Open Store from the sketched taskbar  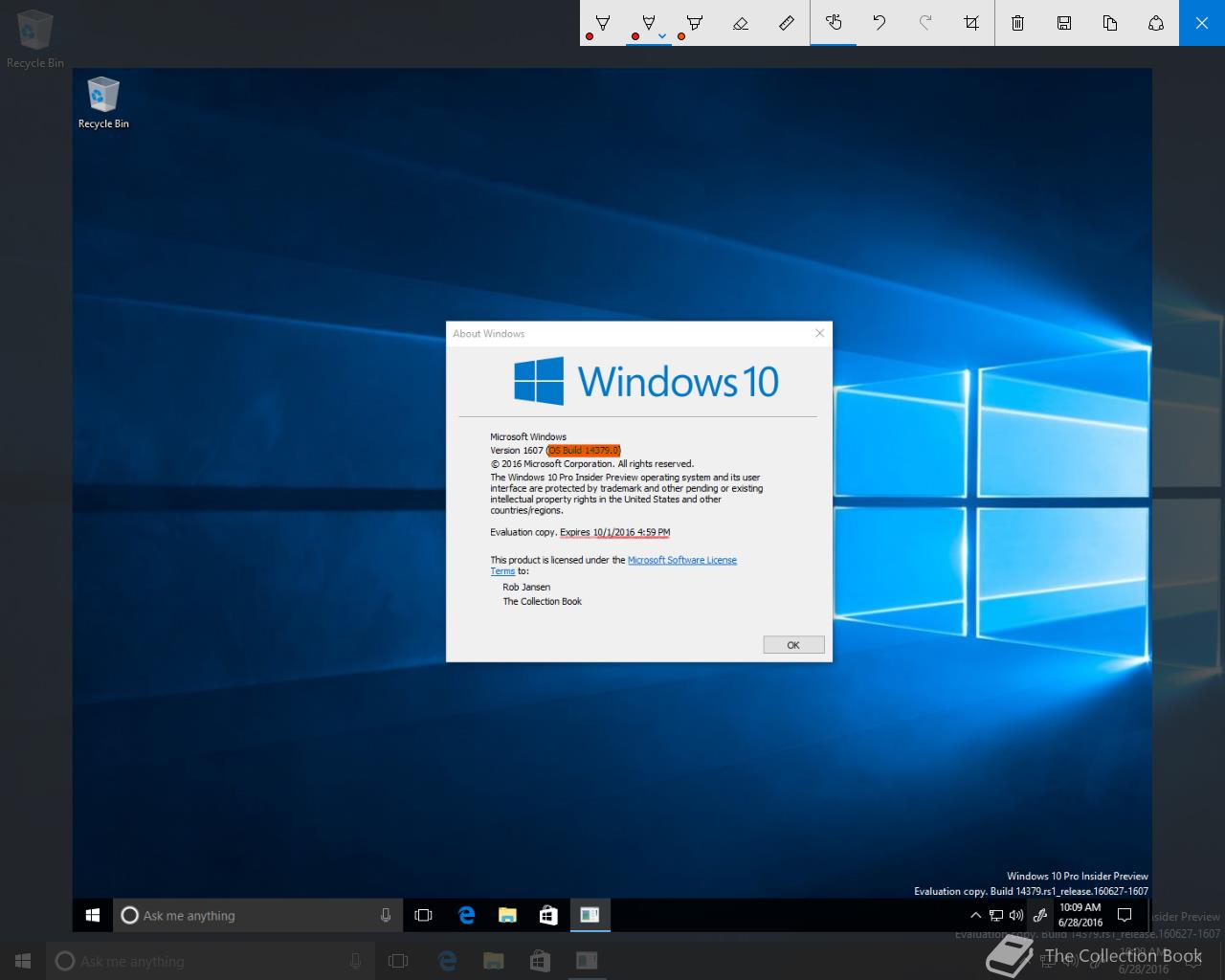548,916
